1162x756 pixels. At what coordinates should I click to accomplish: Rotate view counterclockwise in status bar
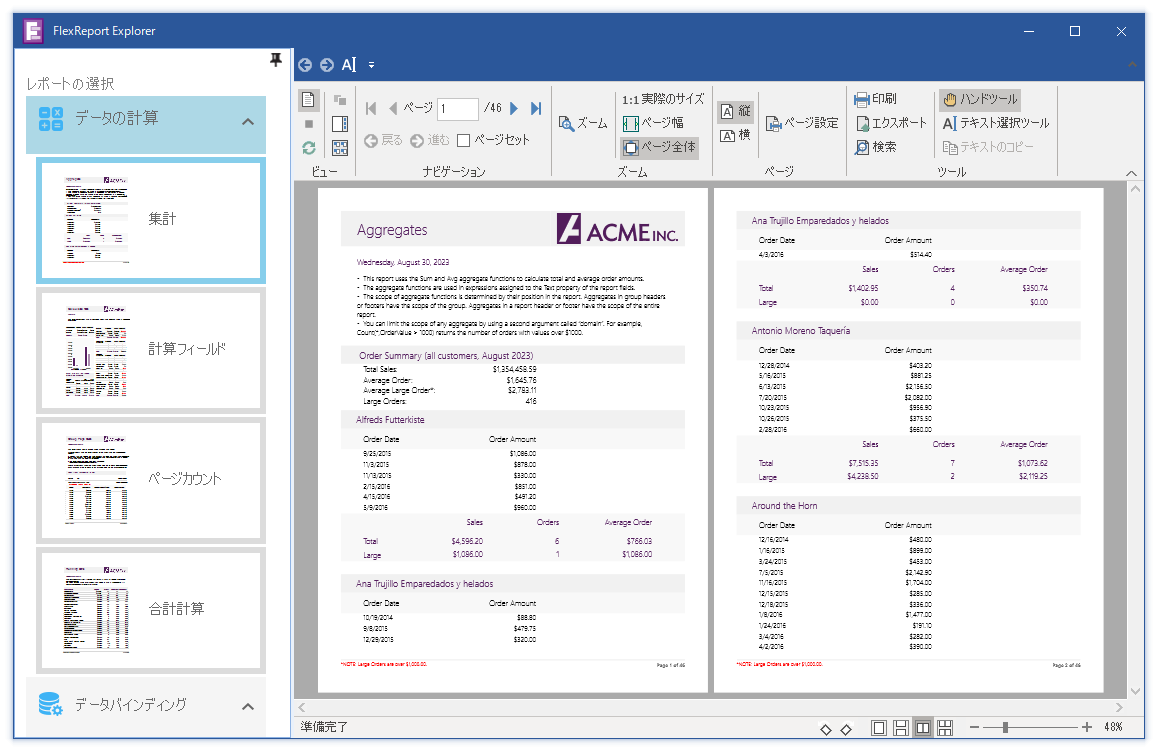click(826, 729)
